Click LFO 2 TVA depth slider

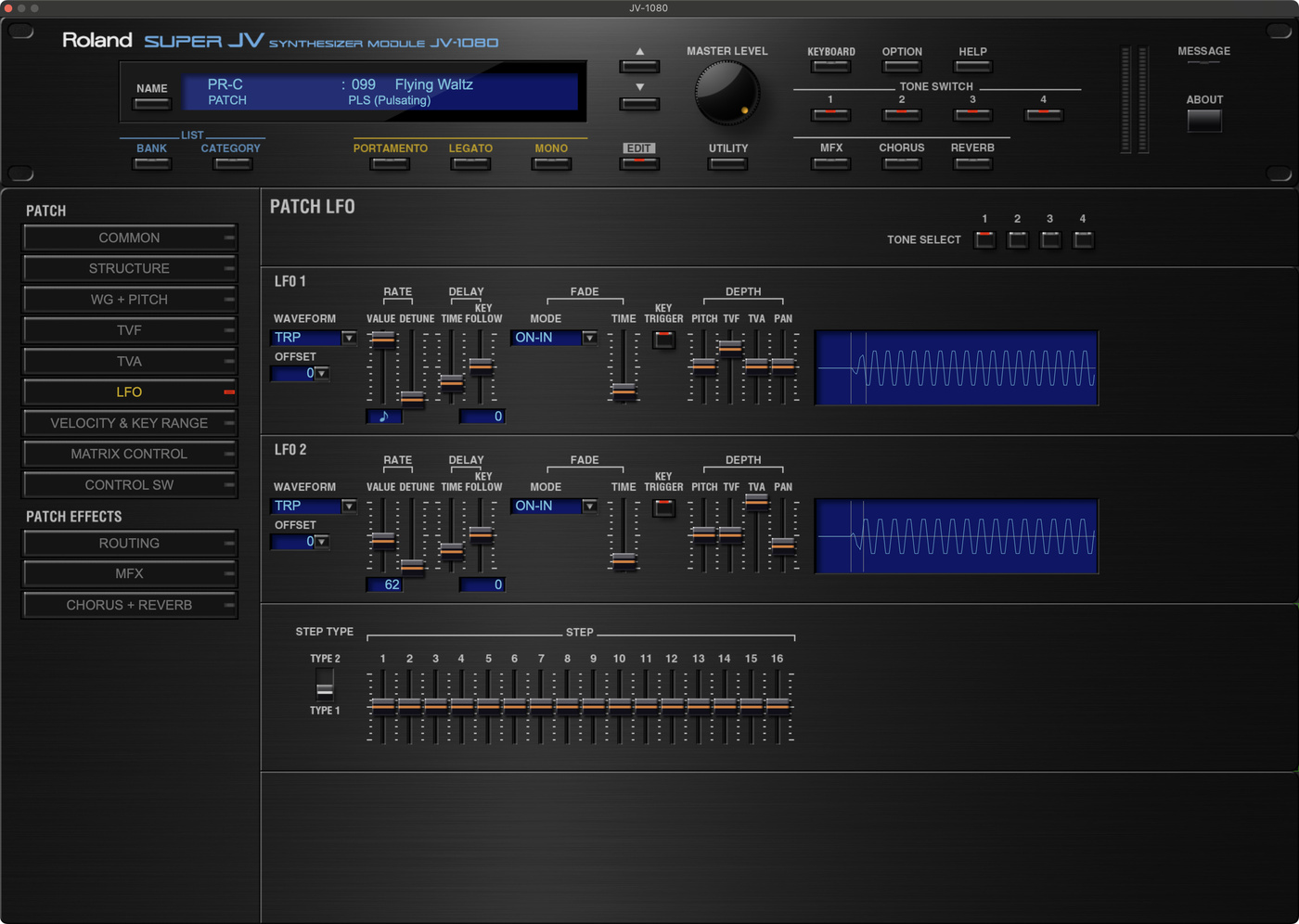pos(756,501)
